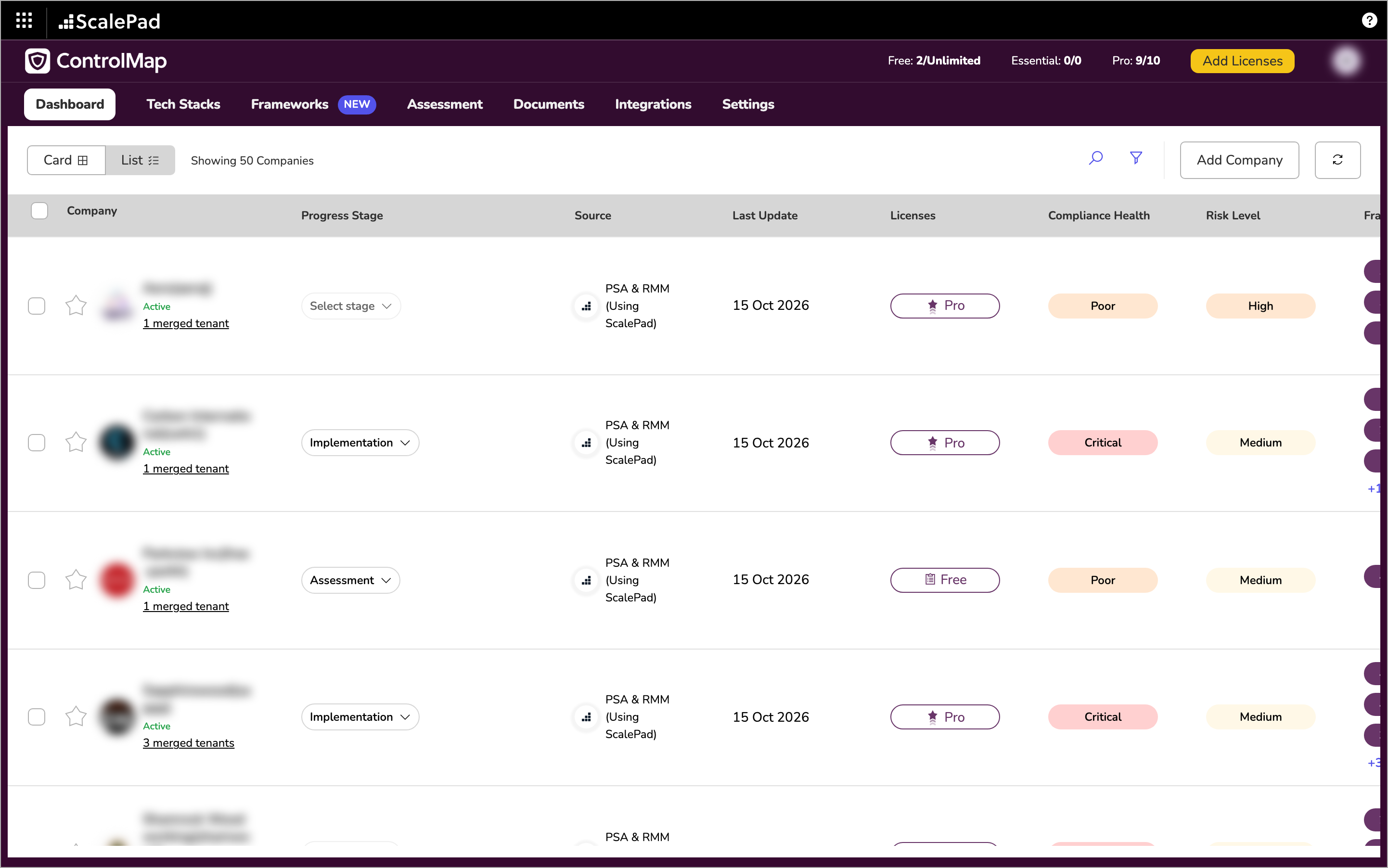This screenshot has height=868, width=1388.
Task: Switch to List view
Action: pos(140,160)
